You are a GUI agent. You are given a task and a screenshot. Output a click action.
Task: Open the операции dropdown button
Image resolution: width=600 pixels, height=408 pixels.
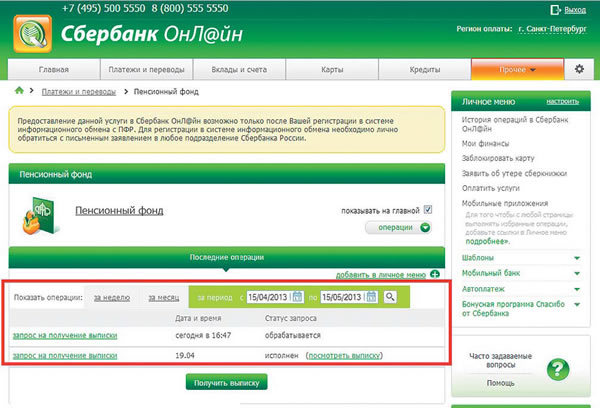(398, 227)
